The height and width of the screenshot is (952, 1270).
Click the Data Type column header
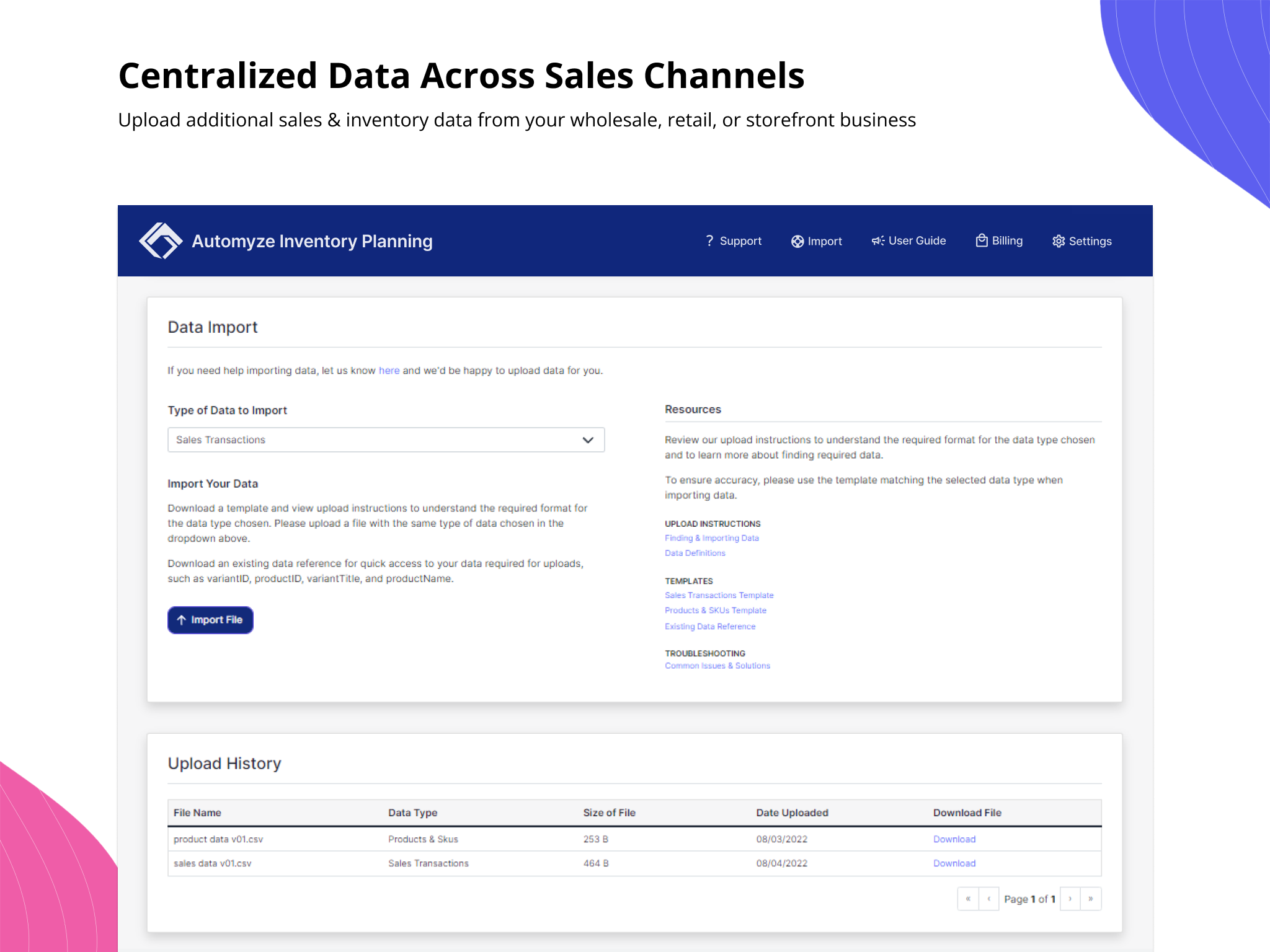413,813
